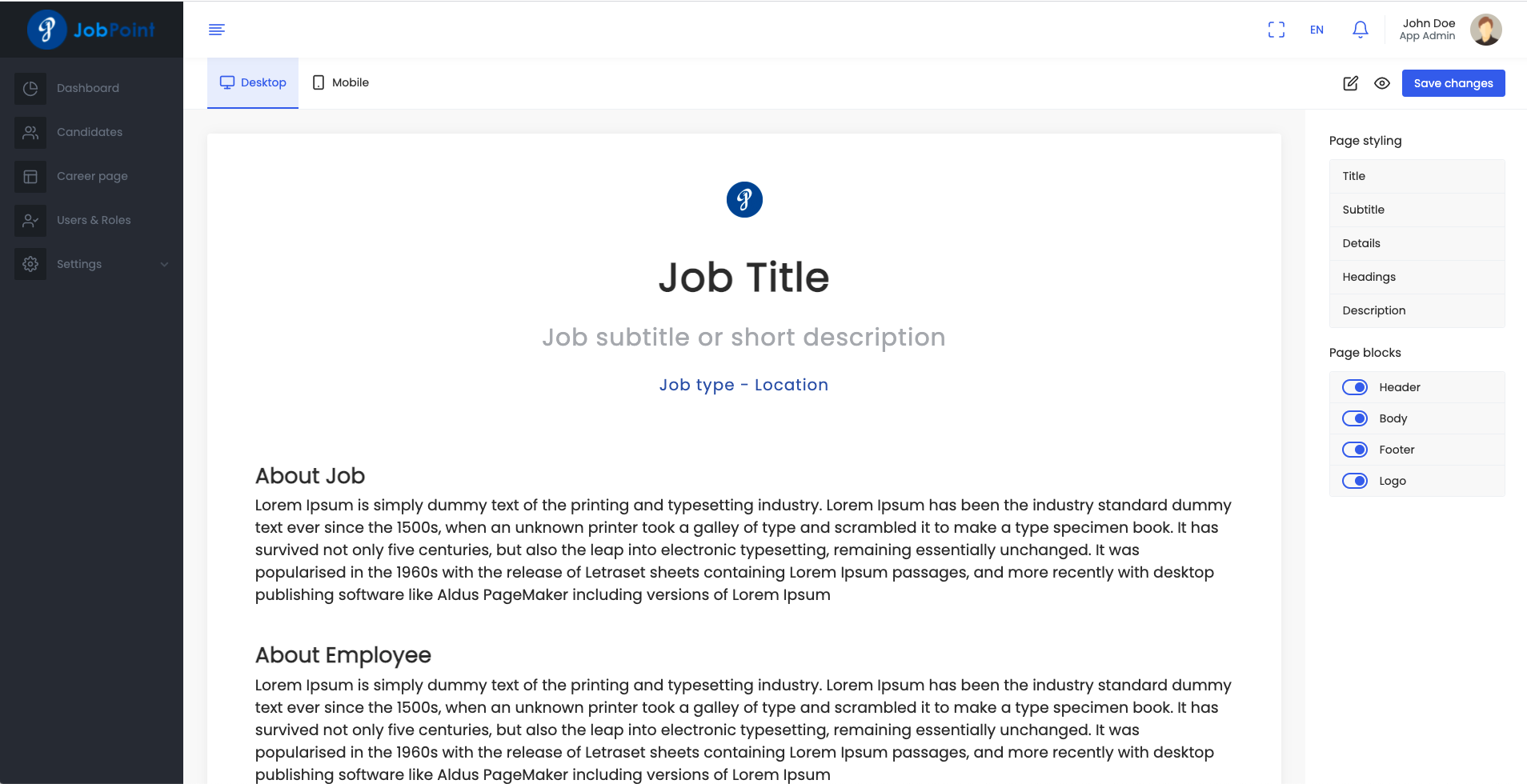Viewport: 1527px width, 784px height.
Task: Open Headings styling option
Action: pyautogui.click(x=1369, y=277)
